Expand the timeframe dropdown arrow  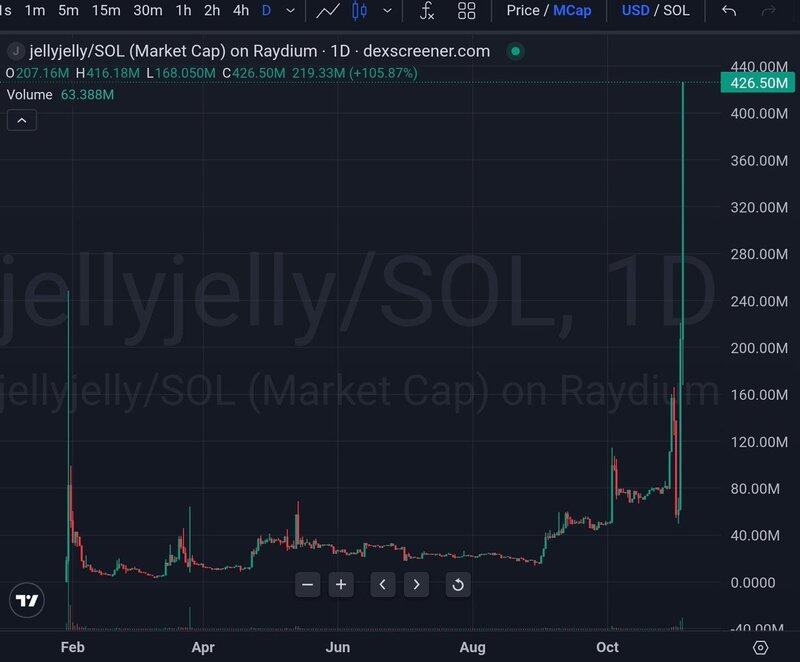290,11
